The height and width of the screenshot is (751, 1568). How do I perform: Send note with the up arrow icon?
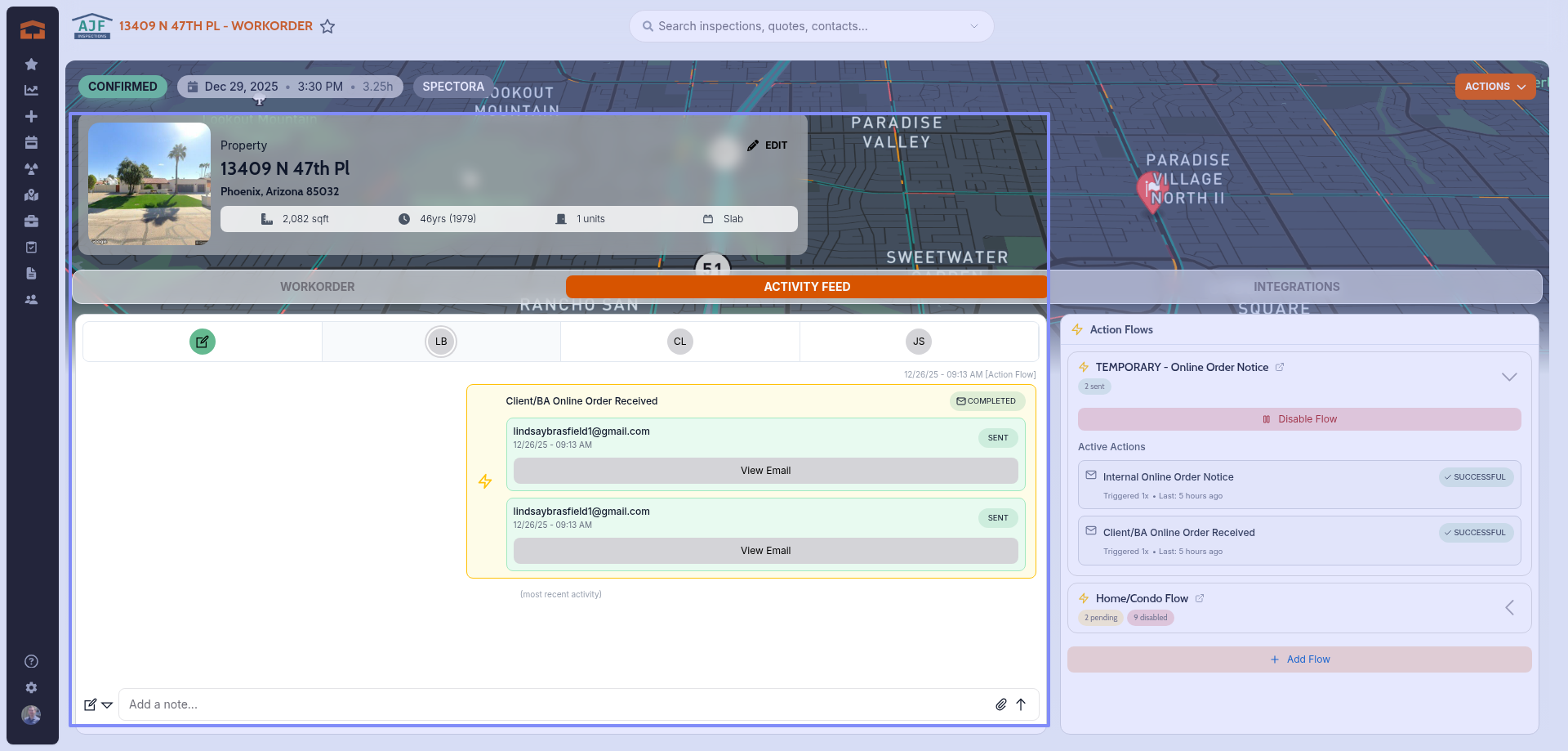tap(1021, 704)
